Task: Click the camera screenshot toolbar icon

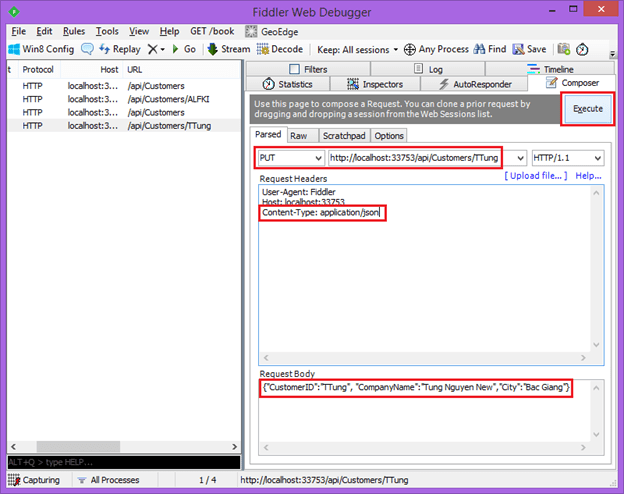Action: click(x=564, y=49)
